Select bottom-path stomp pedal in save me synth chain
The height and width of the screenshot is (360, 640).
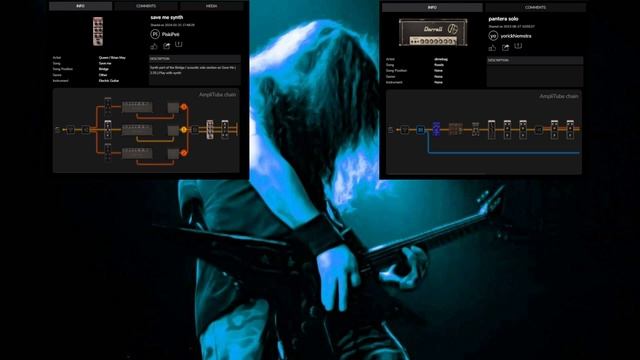(x=108, y=152)
